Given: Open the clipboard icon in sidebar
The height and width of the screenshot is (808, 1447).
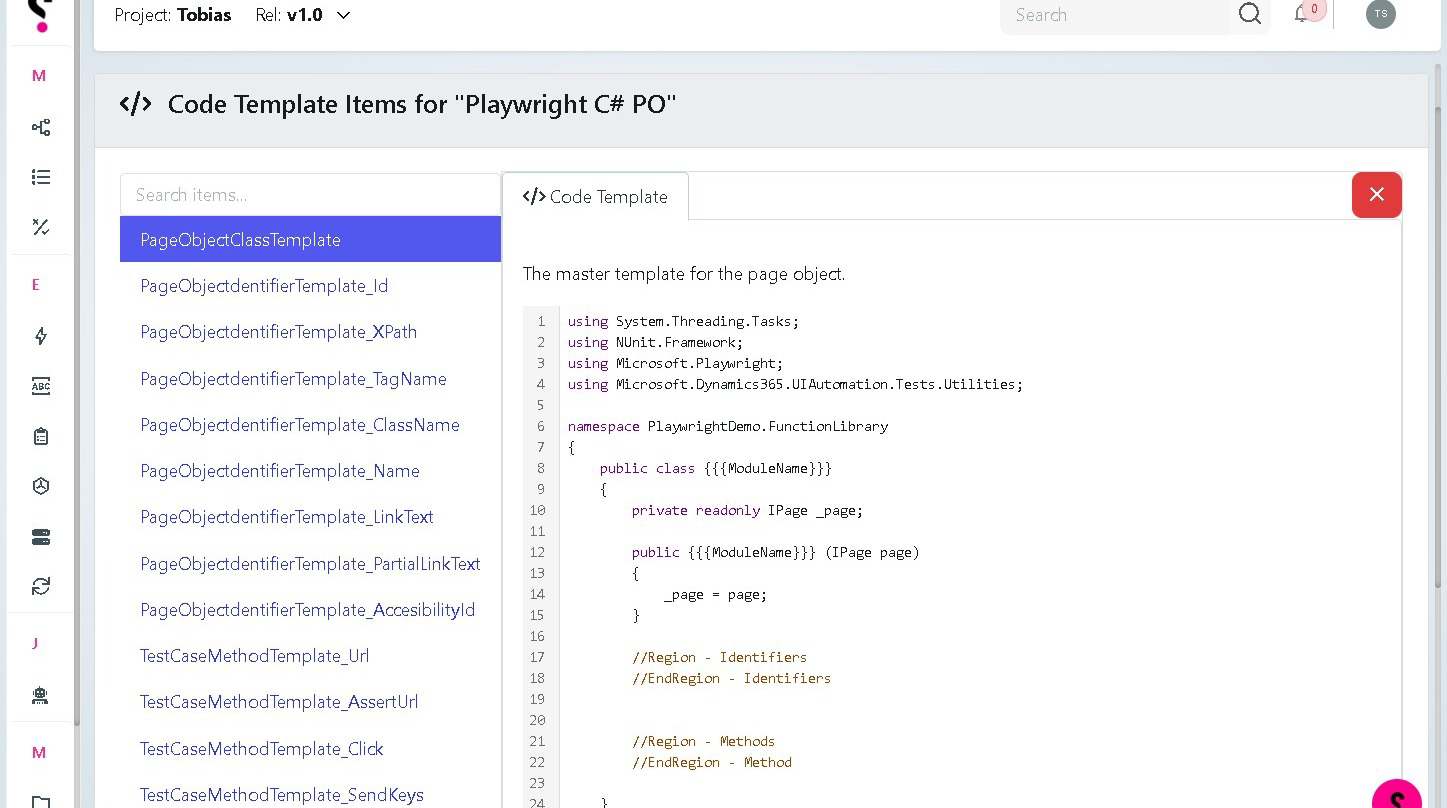Looking at the screenshot, I should point(41,436).
